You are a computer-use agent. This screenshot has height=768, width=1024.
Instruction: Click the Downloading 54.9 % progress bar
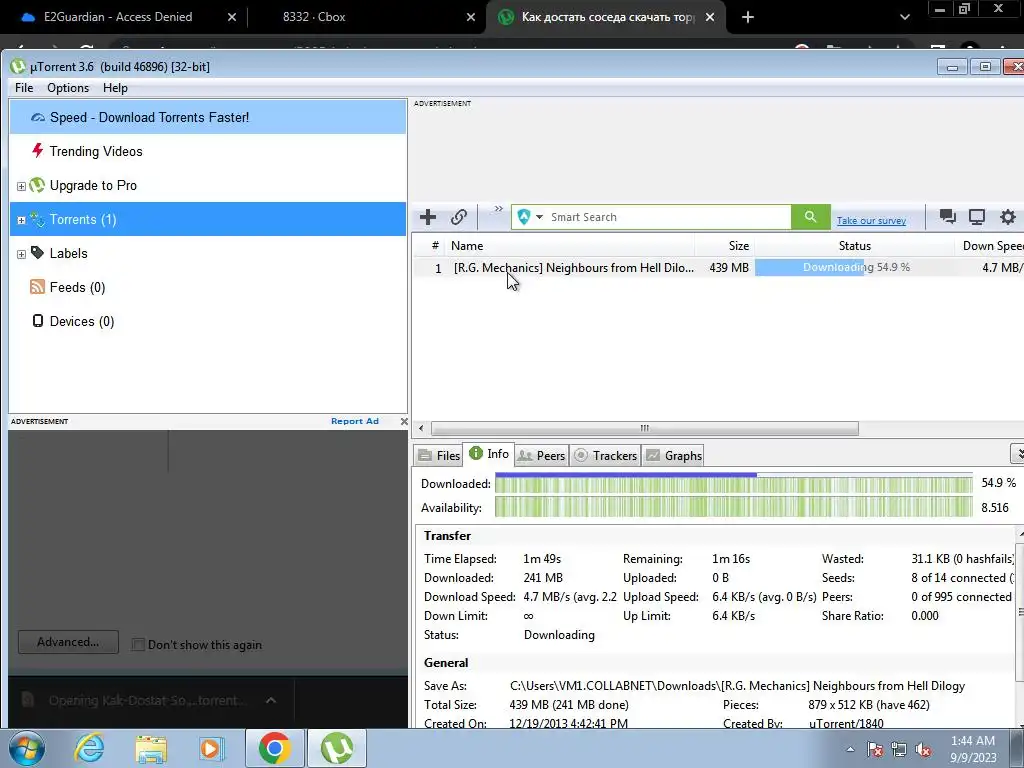point(855,267)
